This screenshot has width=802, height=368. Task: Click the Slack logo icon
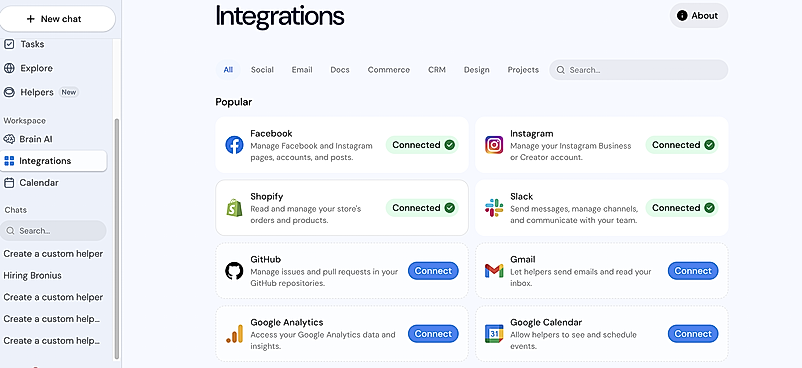point(494,208)
